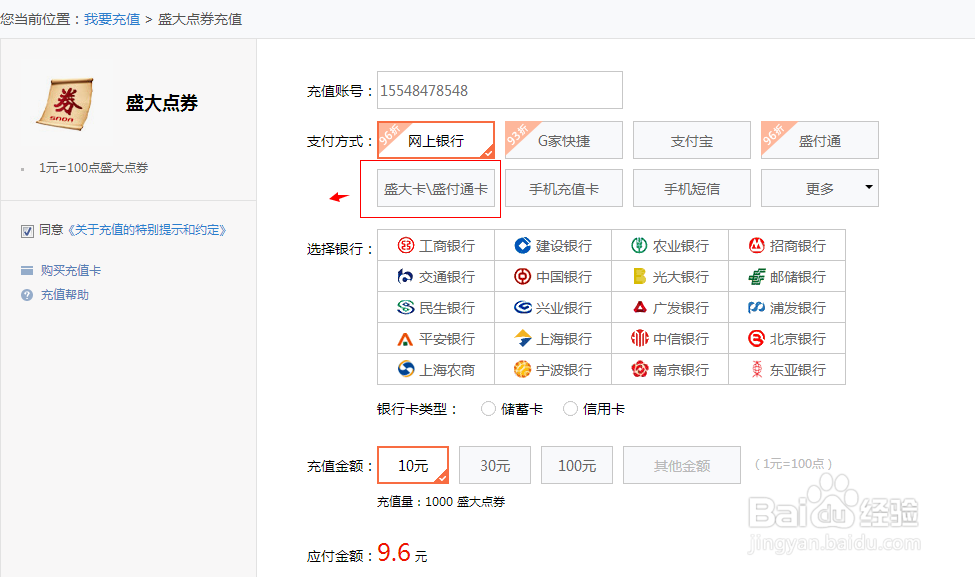Choose the 10元 recharge amount

tap(413, 465)
